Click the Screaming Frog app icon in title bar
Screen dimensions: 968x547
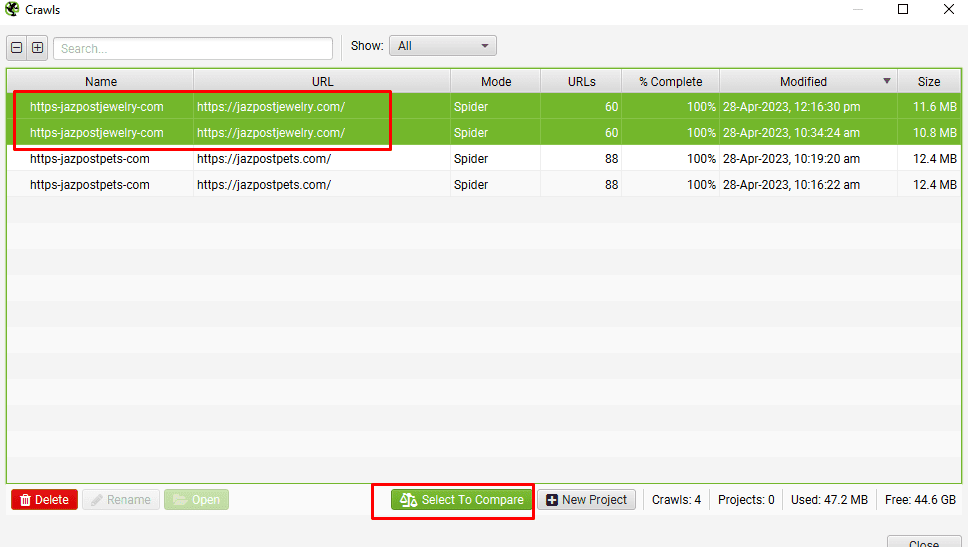click(12, 9)
